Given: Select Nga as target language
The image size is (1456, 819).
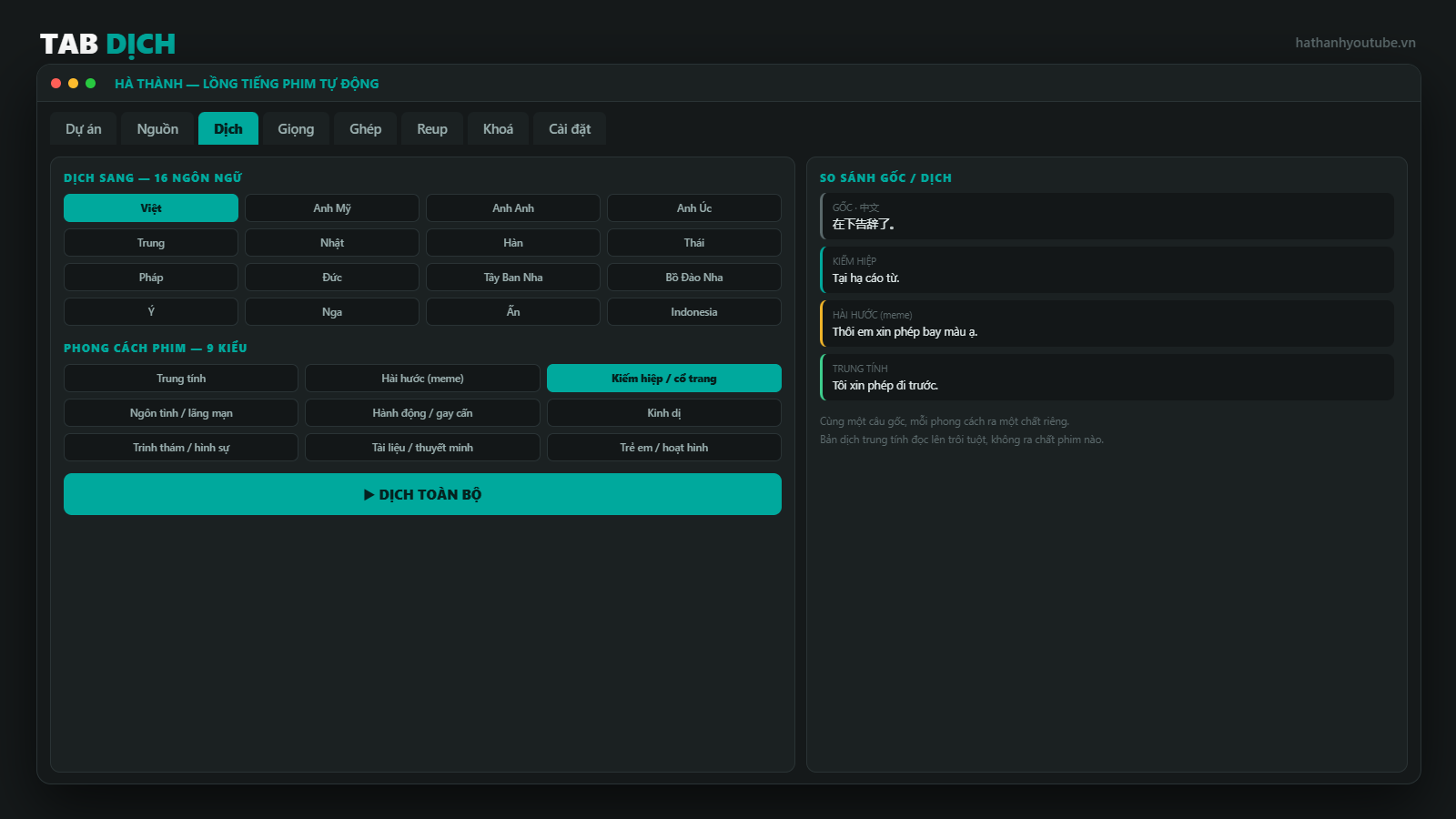Looking at the screenshot, I should pos(332,312).
